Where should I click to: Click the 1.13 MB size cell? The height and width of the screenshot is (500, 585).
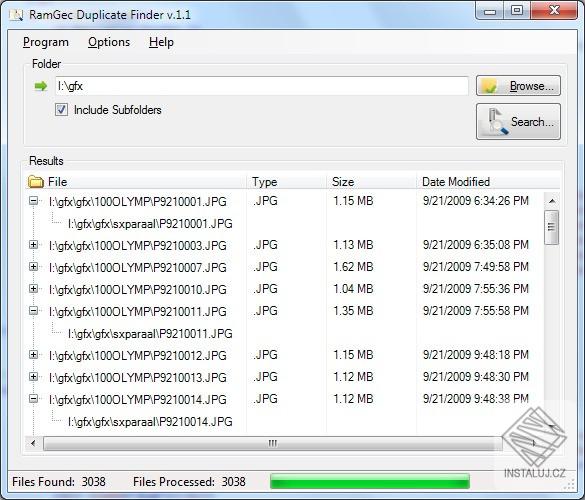point(353,245)
